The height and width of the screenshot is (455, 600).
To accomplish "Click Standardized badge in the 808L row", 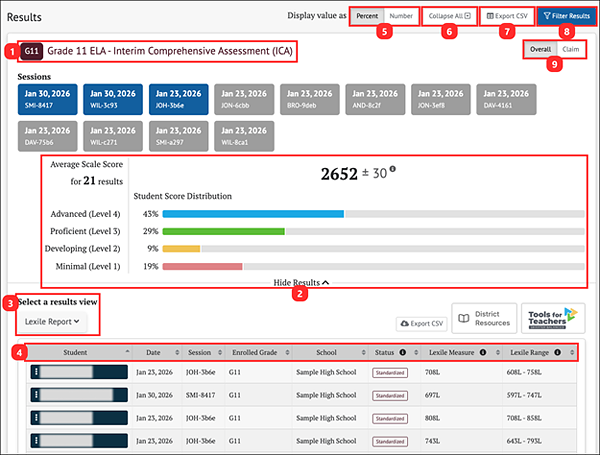I will pos(390,419).
